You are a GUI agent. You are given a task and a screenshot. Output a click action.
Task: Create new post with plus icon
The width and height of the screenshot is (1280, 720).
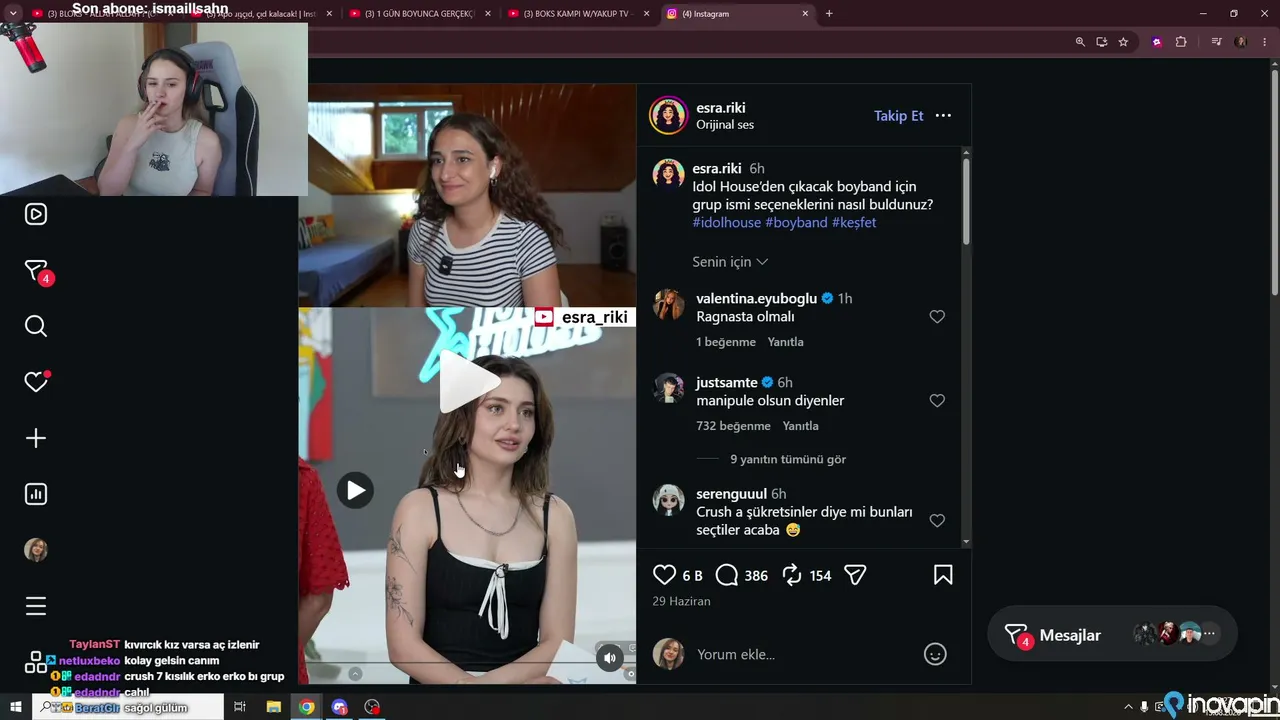[x=36, y=438]
